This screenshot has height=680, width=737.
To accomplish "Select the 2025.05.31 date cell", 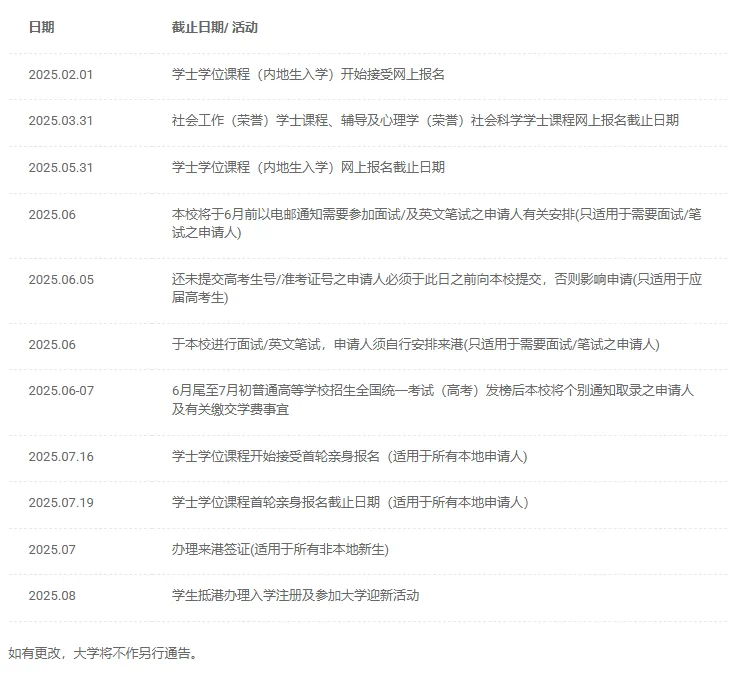I will [x=60, y=167].
